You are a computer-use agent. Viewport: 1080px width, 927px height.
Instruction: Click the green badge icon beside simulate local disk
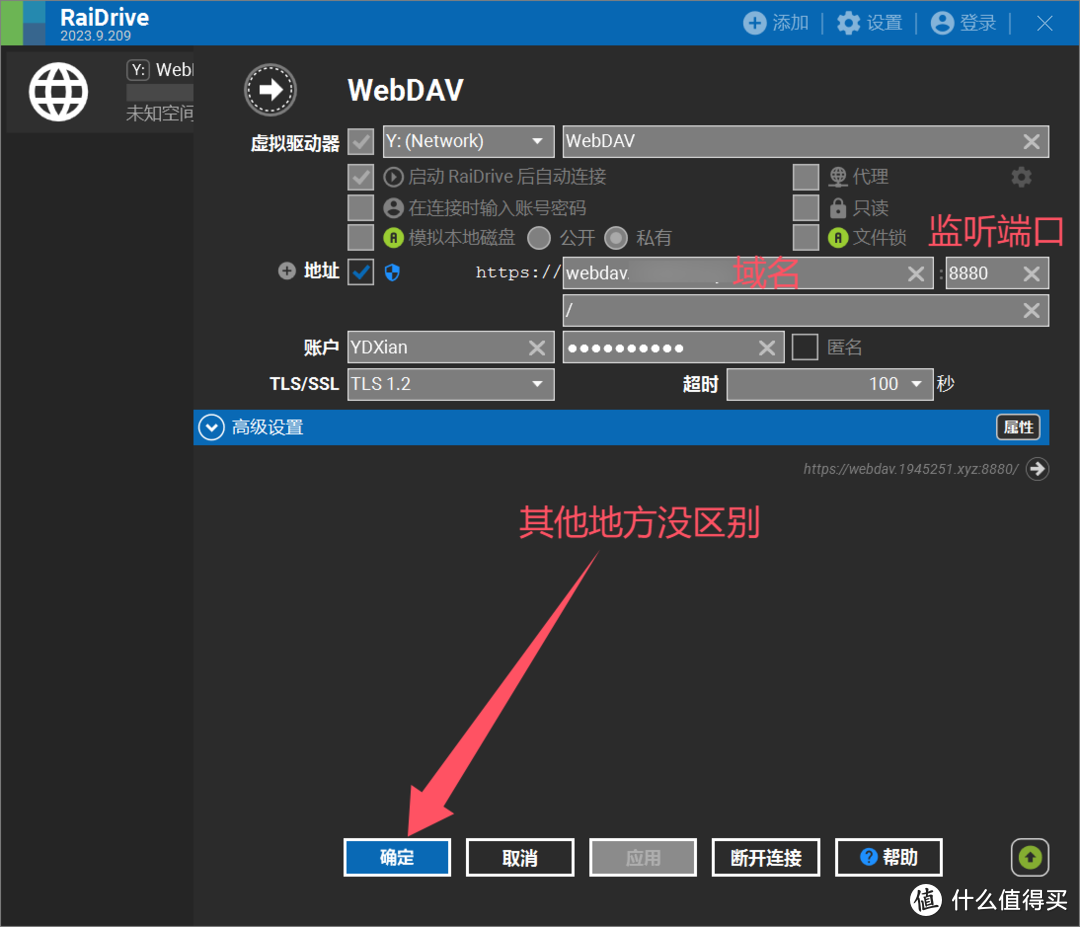pyautogui.click(x=393, y=238)
